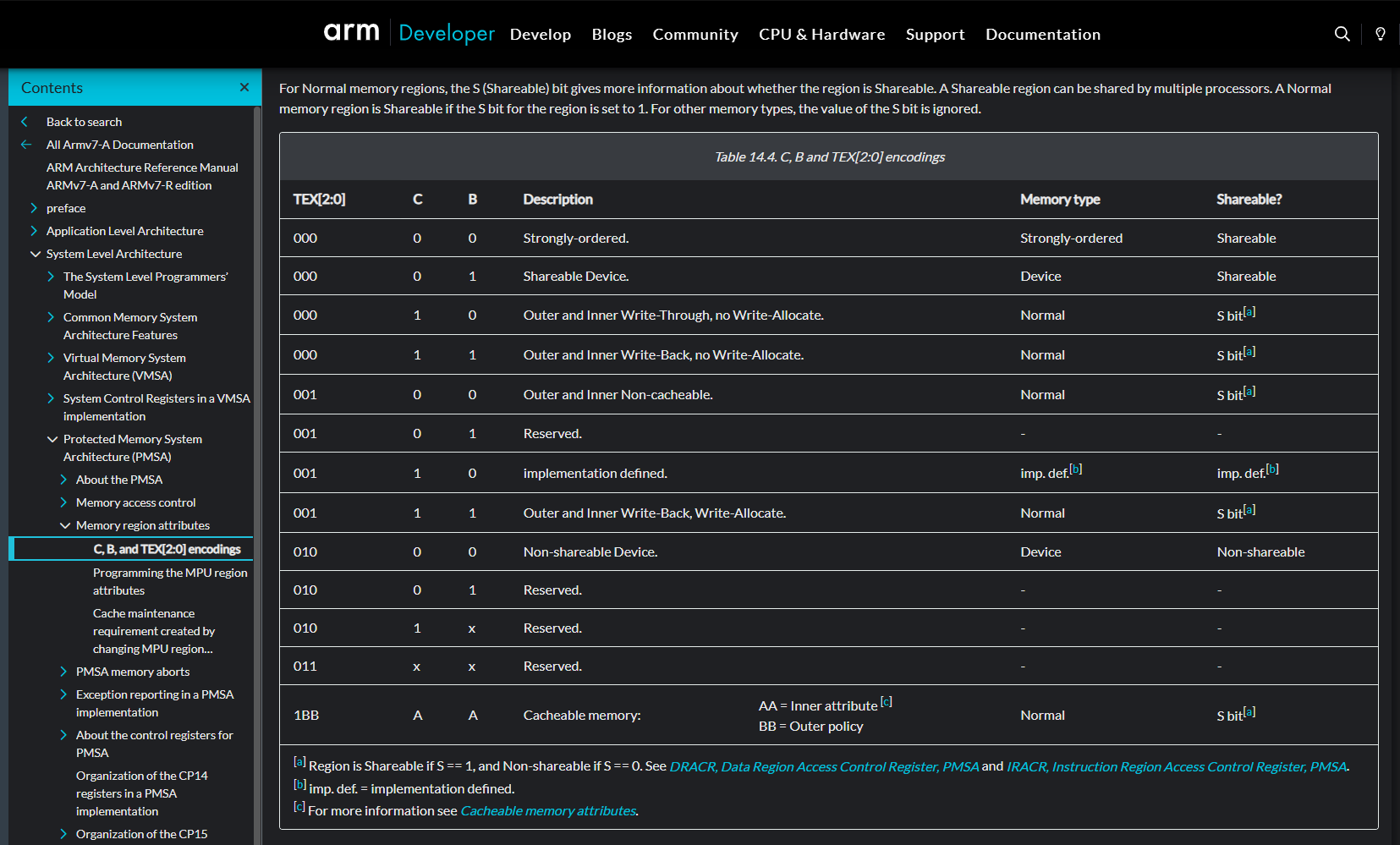This screenshot has width=1400, height=845.
Task: Click the 1BB TEX value cell
Action: click(306, 715)
